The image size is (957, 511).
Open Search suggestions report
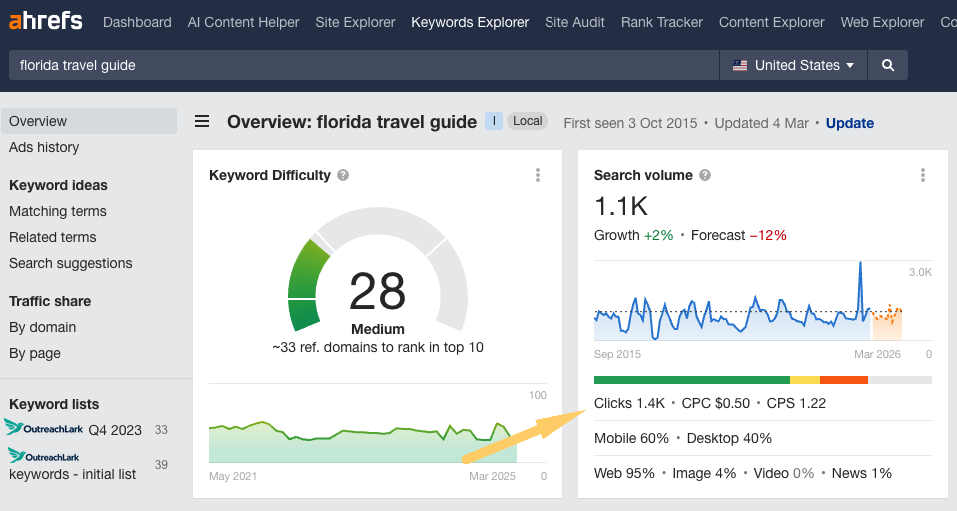[71, 263]
